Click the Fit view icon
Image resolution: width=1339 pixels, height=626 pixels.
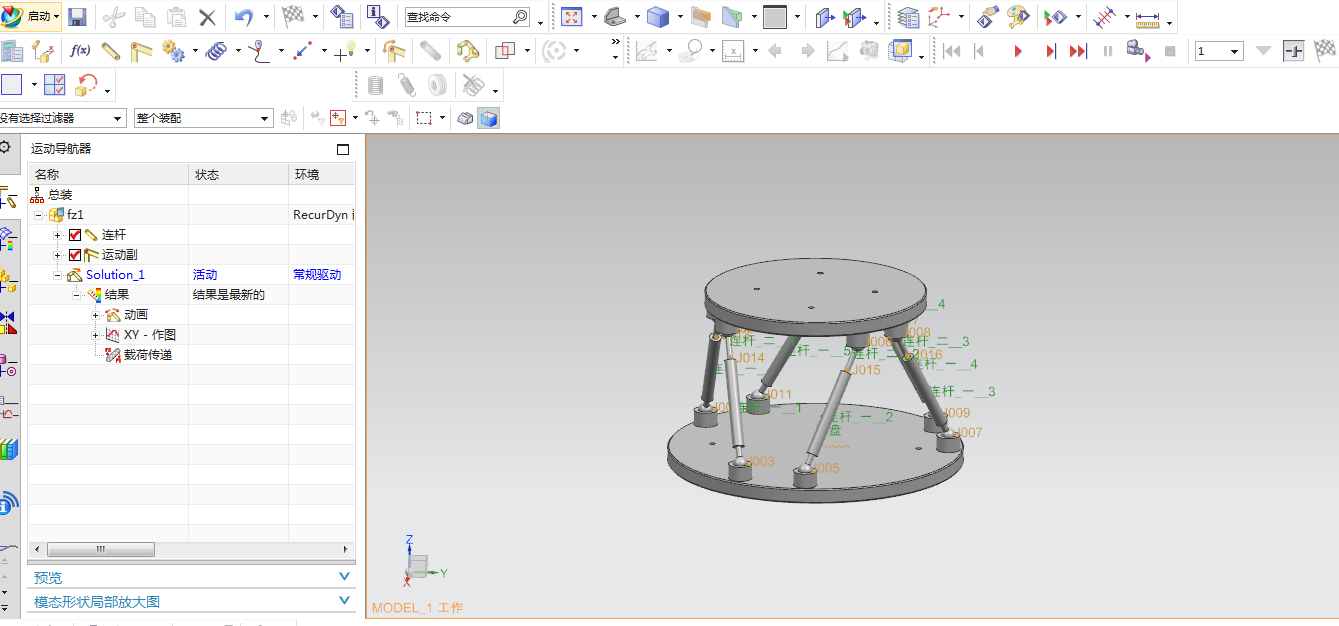pos(571,17)
